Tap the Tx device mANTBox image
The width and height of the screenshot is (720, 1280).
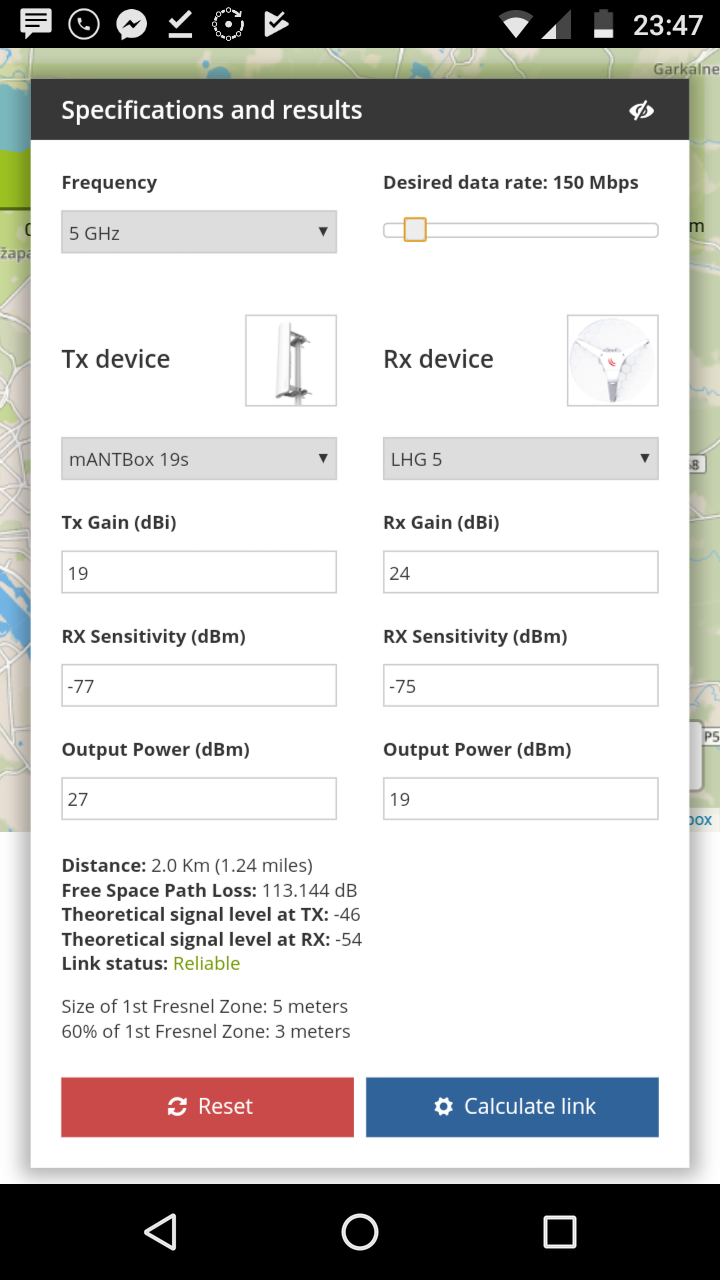coord(291,360)
